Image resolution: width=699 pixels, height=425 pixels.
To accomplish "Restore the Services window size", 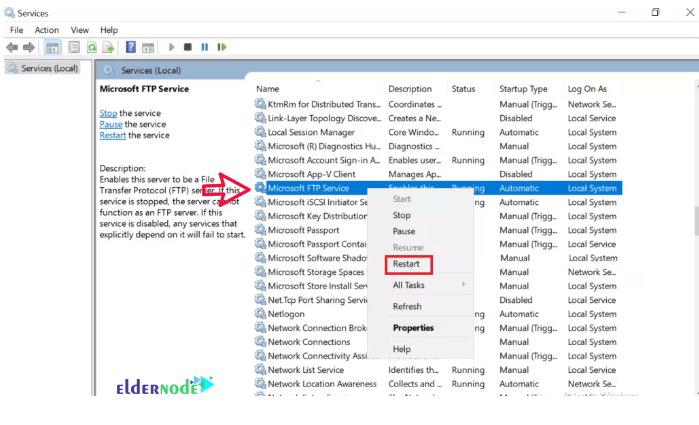I will point(655,12).
